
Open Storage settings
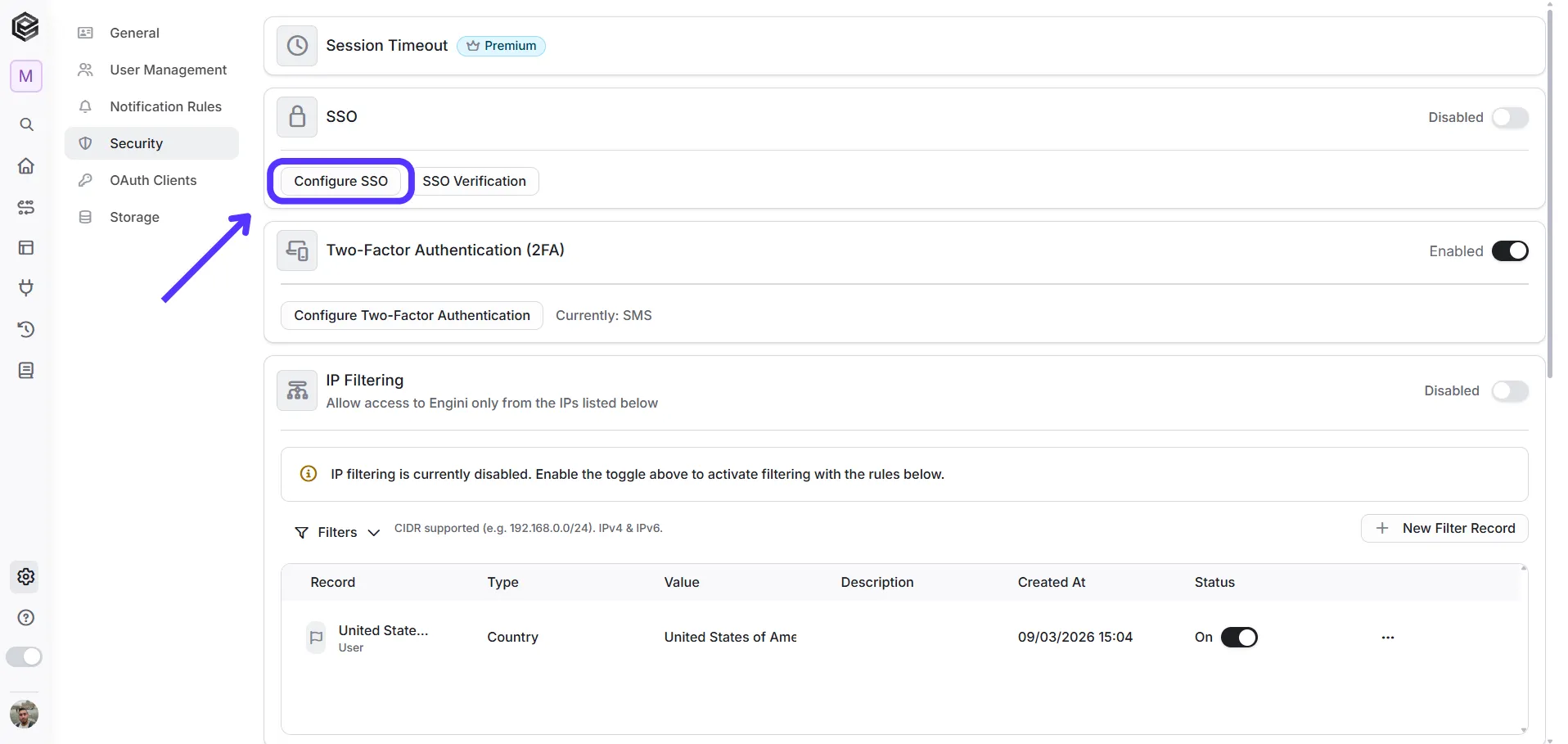click(151, 217)
